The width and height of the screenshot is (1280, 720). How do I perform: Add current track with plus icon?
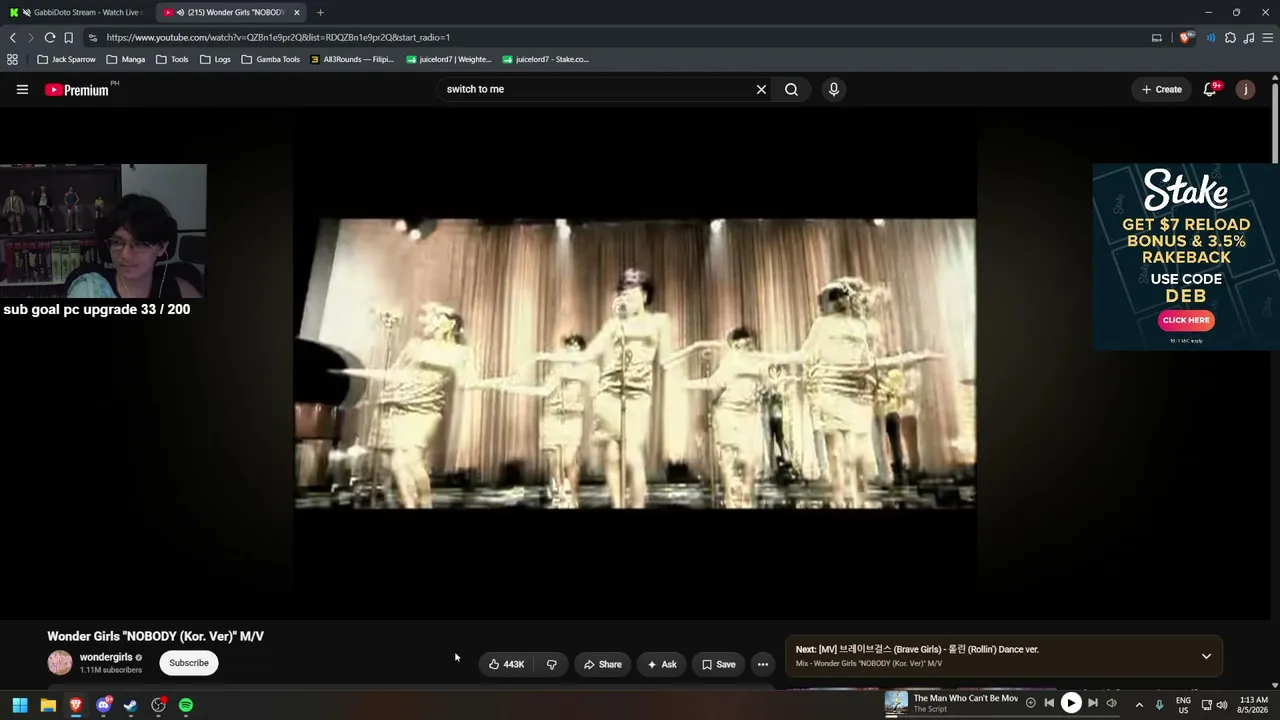1030,703
